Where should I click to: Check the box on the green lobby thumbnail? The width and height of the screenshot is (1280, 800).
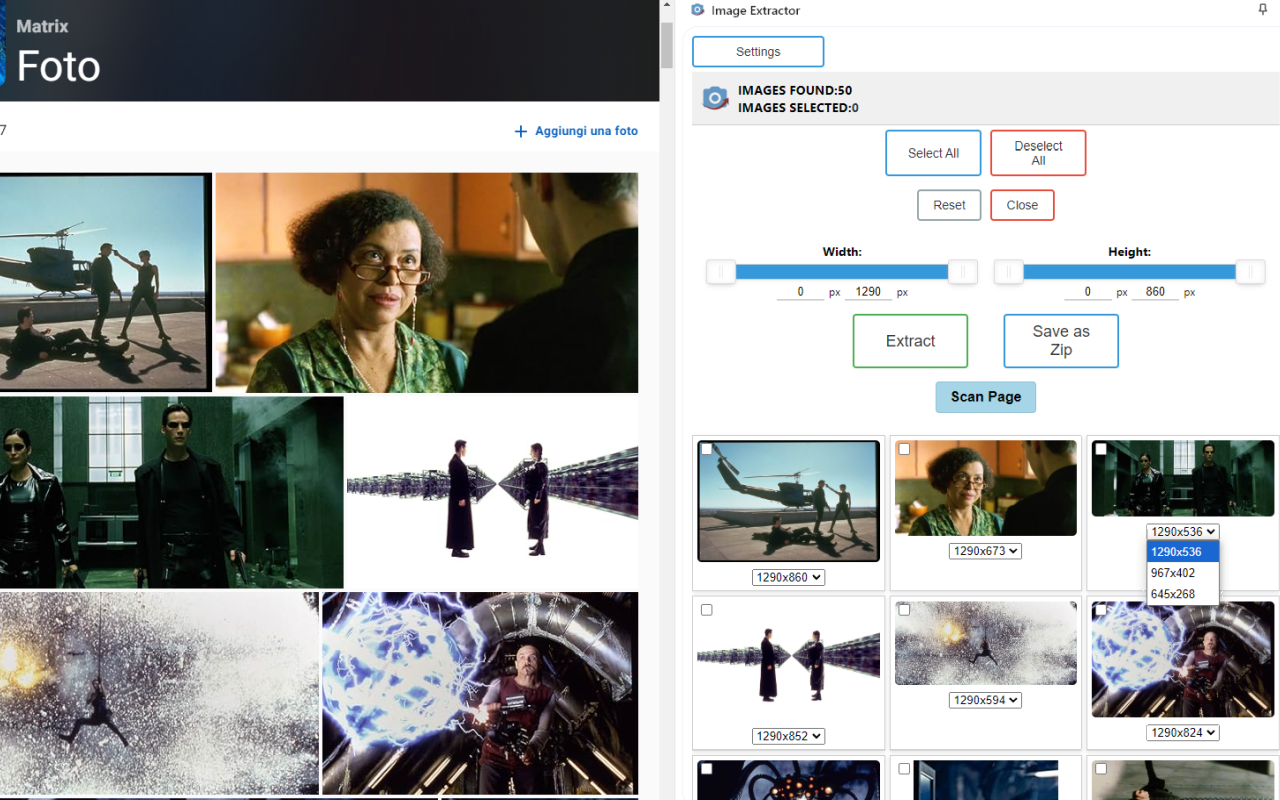pos(1101,450)
